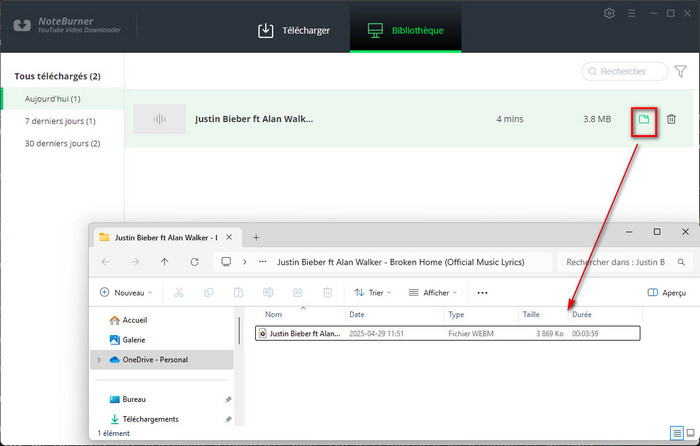Select OneDrive - Personal in navigation pane
Viewport: 700px width, 446px height.
[x=162, y=359]
